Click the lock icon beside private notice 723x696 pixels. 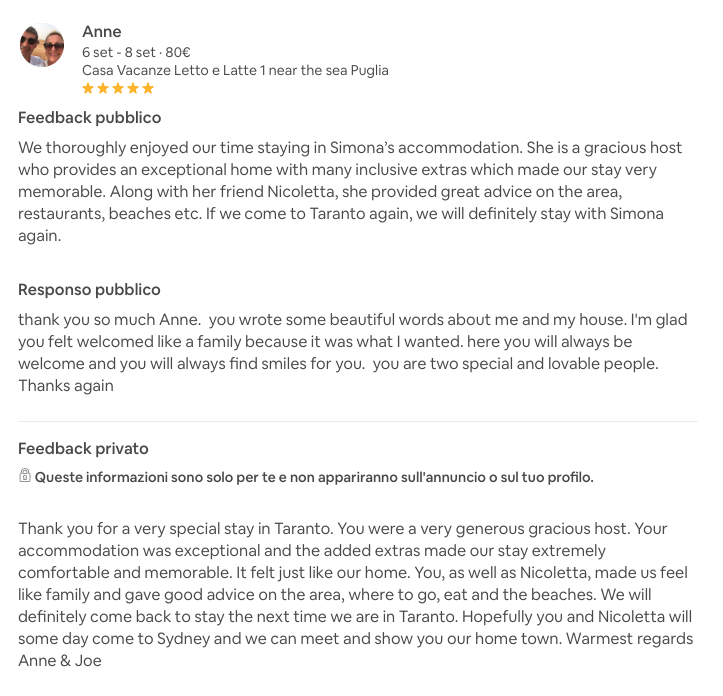coord(24,475)
